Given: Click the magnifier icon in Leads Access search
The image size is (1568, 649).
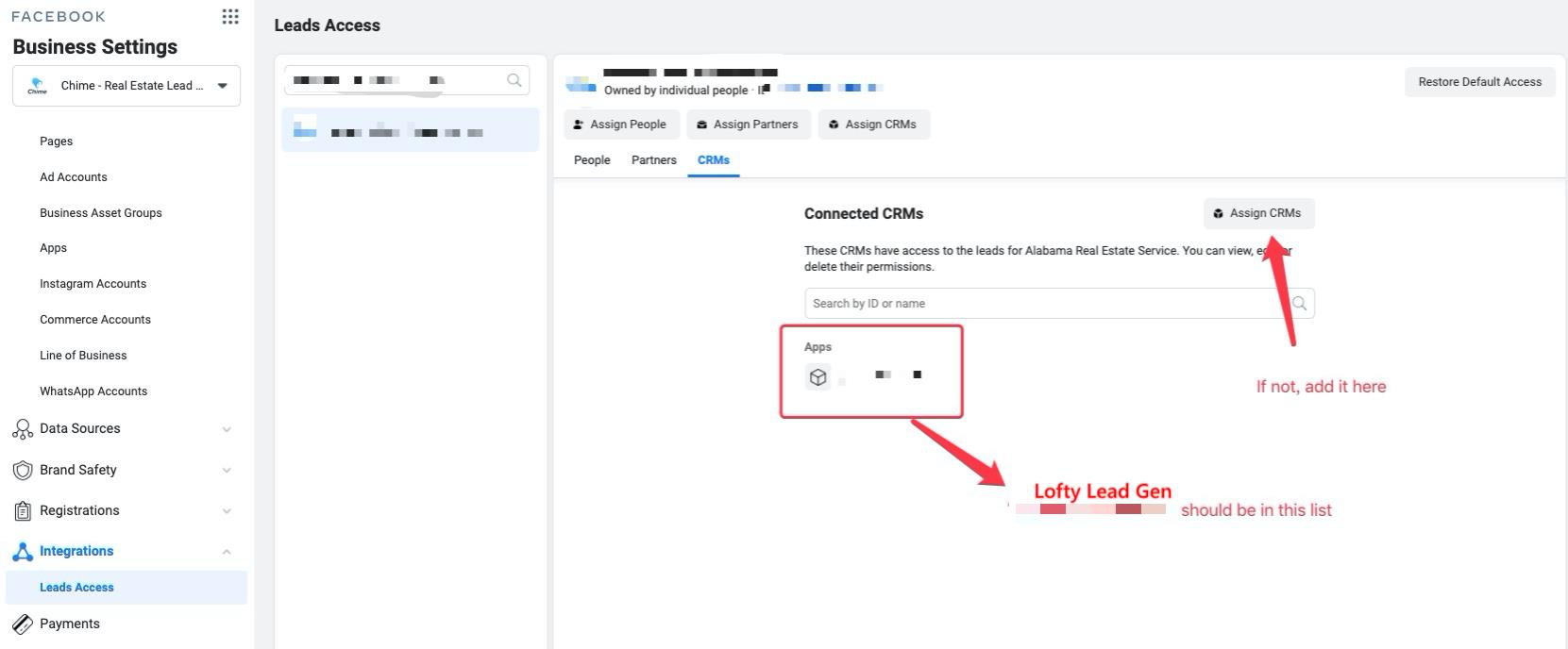Looking at the screenshot, I should (x=514, y=80).
